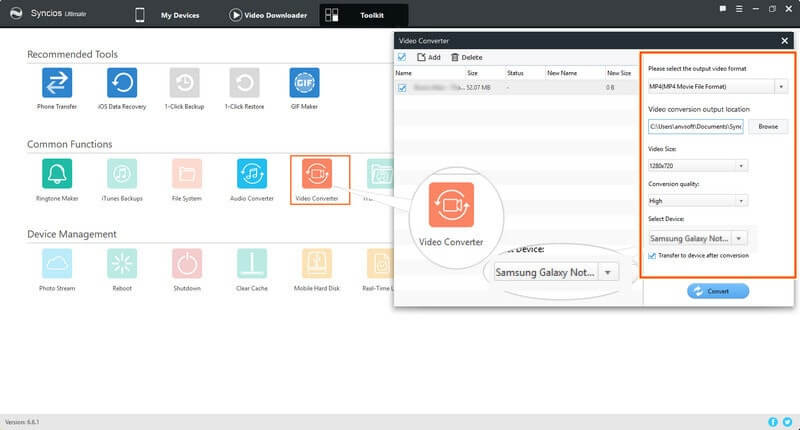The image size is (800, 430).
Task: Click the New Size column header
Action: click(x=621, y=73)
